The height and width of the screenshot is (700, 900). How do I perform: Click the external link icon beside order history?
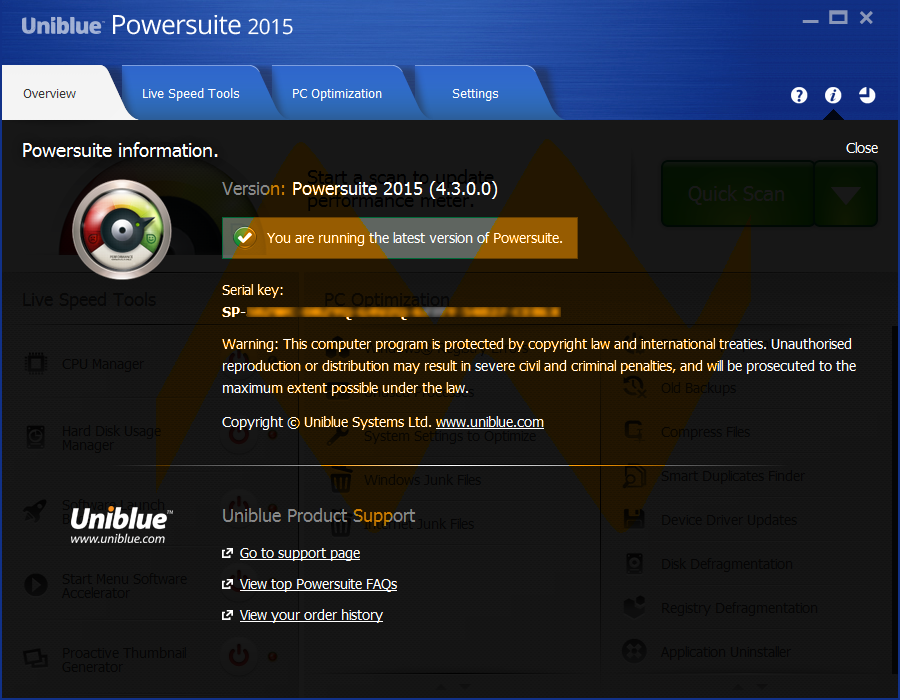(x=227, y=615)
